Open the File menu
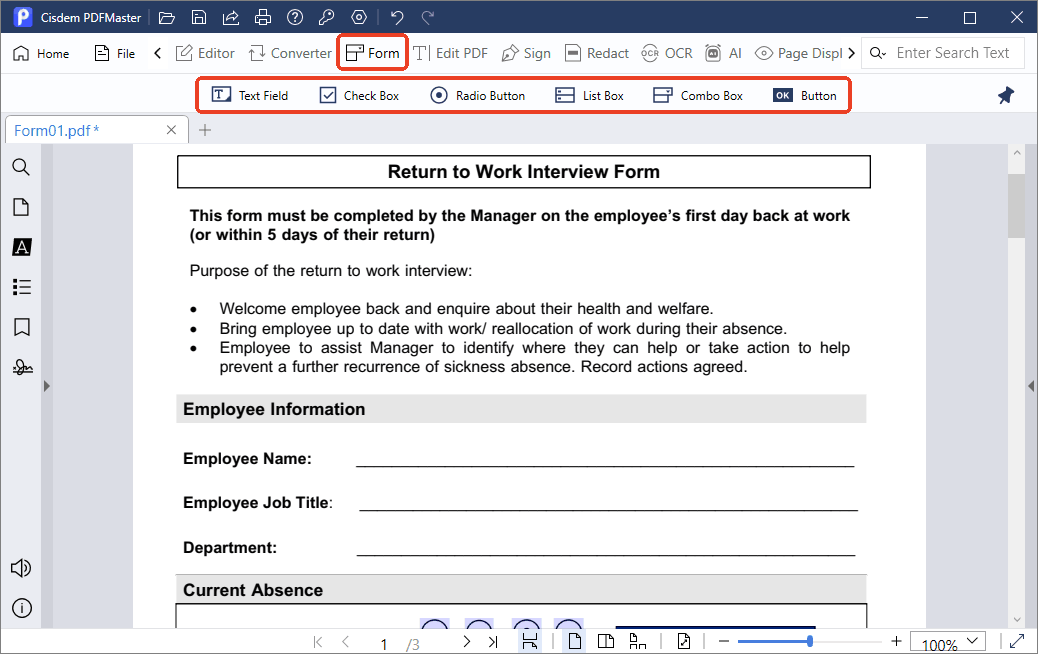Viewport: 1038px width, 654px height. point(115,53)
